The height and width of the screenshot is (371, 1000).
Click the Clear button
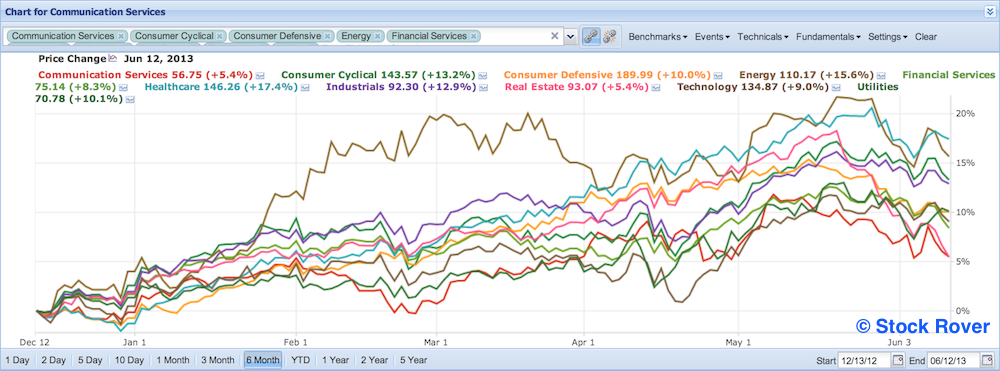click(925, 36)
